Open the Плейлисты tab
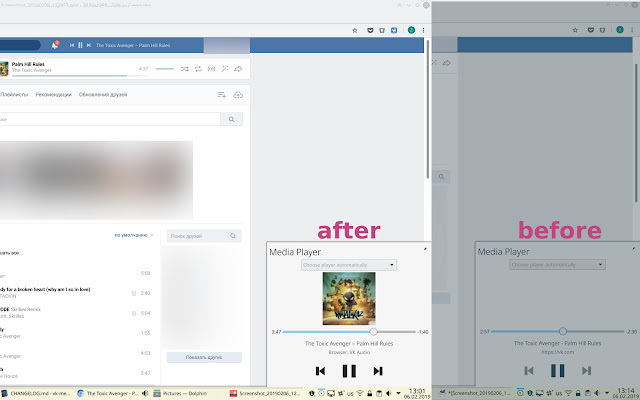Image resolution: width=640 pixels, height=400 pixels. click(14, 94)
